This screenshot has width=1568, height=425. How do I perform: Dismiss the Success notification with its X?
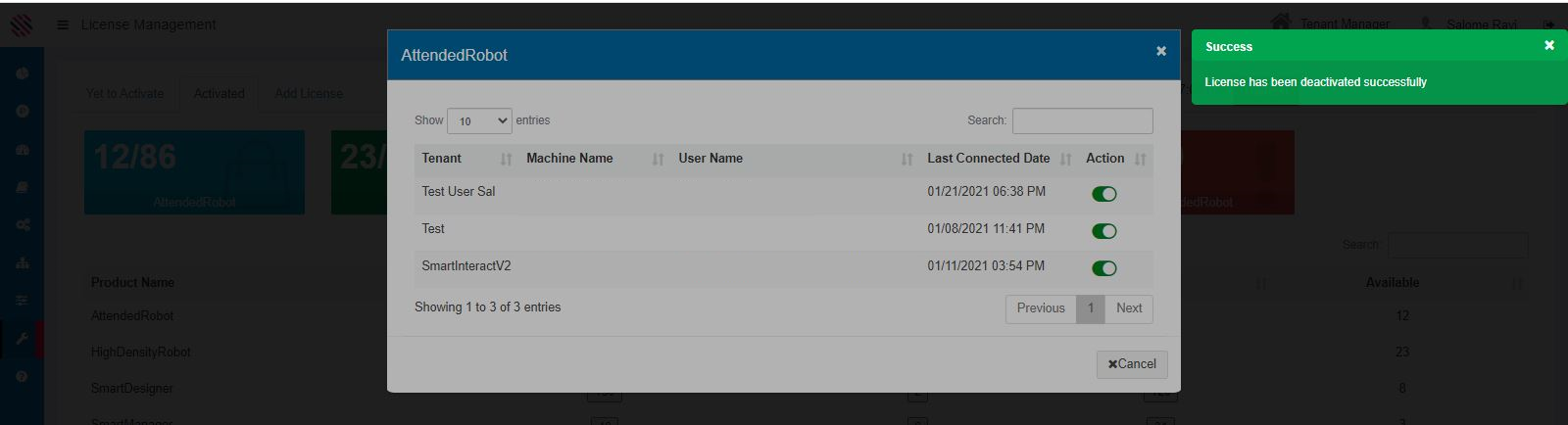(1549, 45)
